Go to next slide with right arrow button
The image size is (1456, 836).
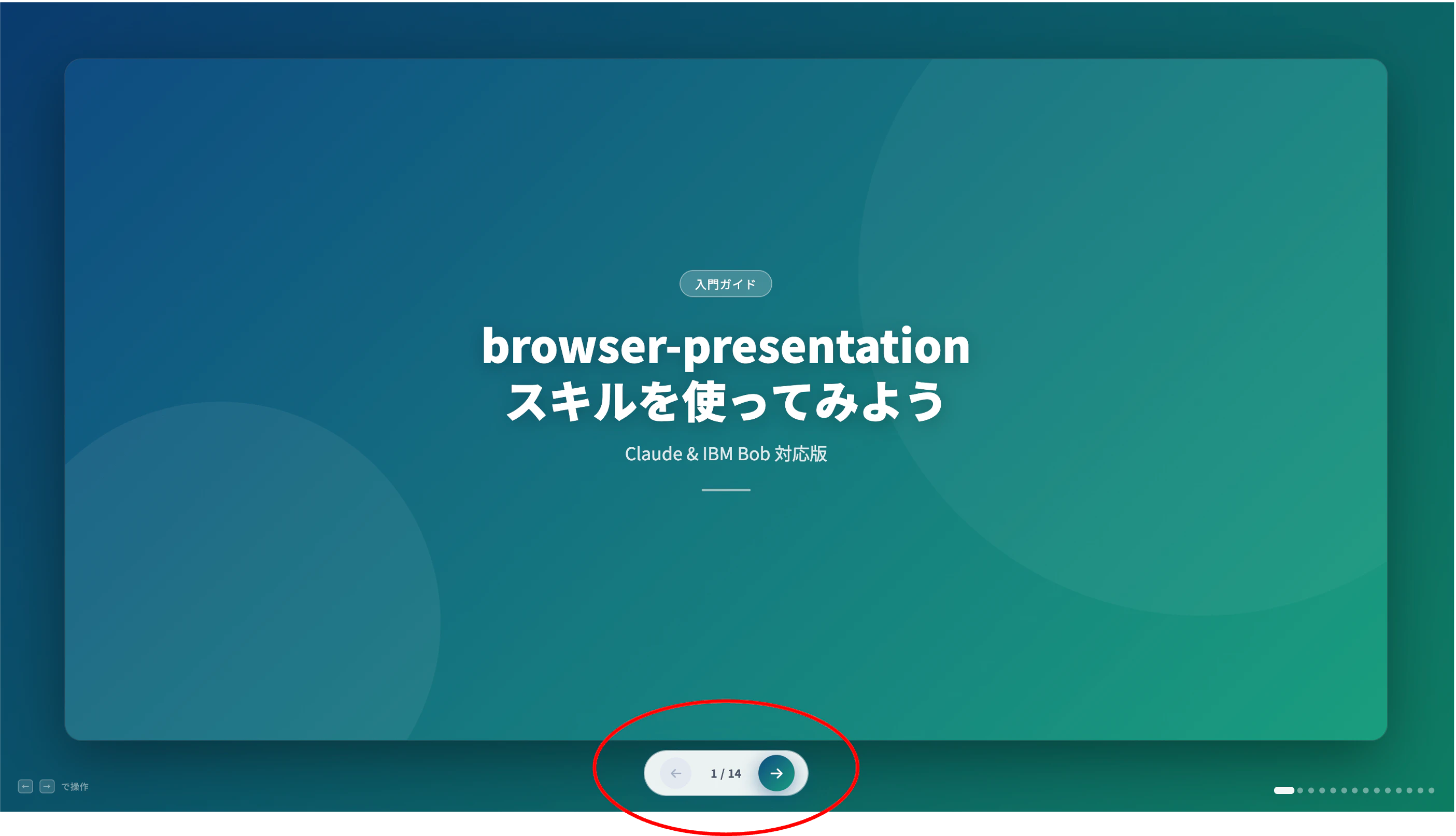pos(776,773)
